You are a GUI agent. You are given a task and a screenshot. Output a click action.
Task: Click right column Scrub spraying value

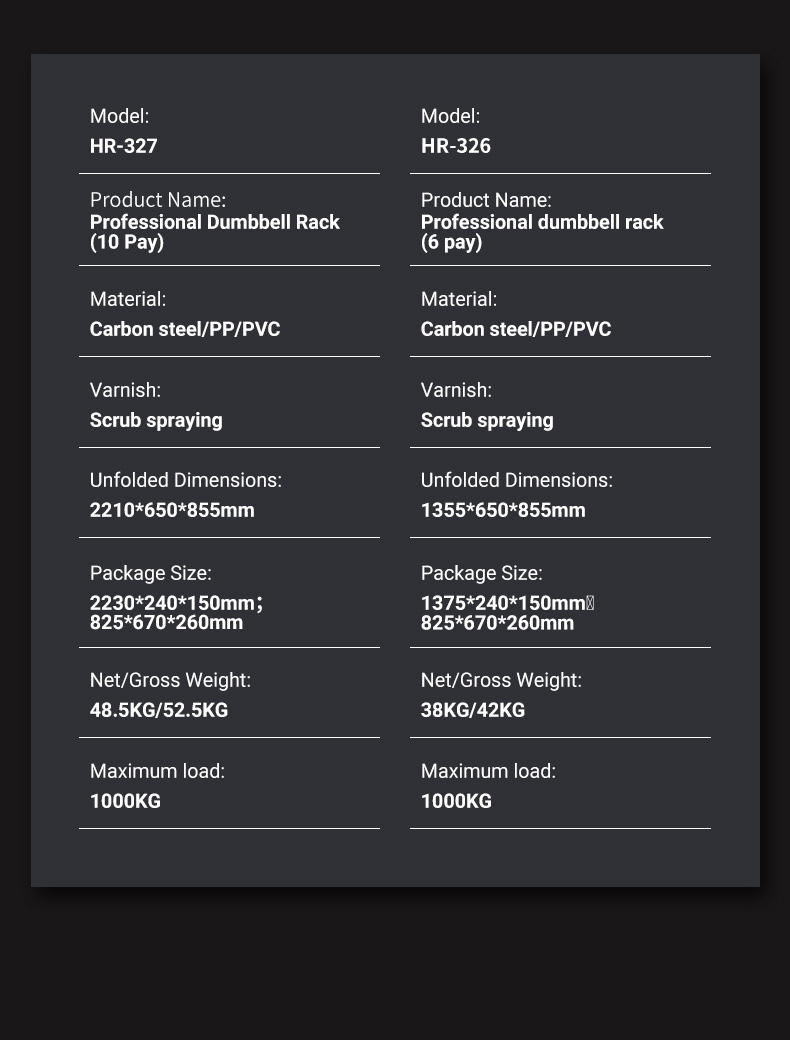[x=487, y=421]
